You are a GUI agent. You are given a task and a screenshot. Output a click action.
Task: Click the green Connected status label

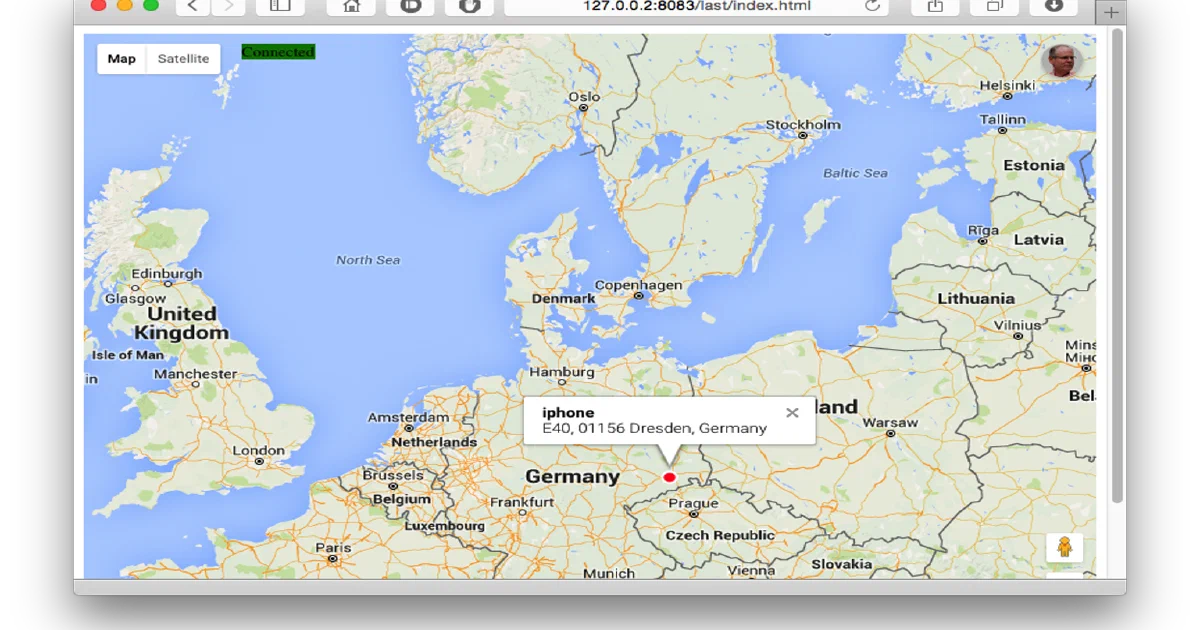(278, 52)
